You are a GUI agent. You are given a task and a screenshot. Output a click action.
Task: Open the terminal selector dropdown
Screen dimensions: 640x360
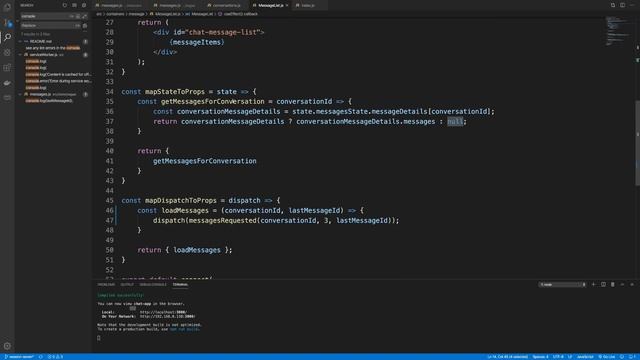click(x=563, y=284)
